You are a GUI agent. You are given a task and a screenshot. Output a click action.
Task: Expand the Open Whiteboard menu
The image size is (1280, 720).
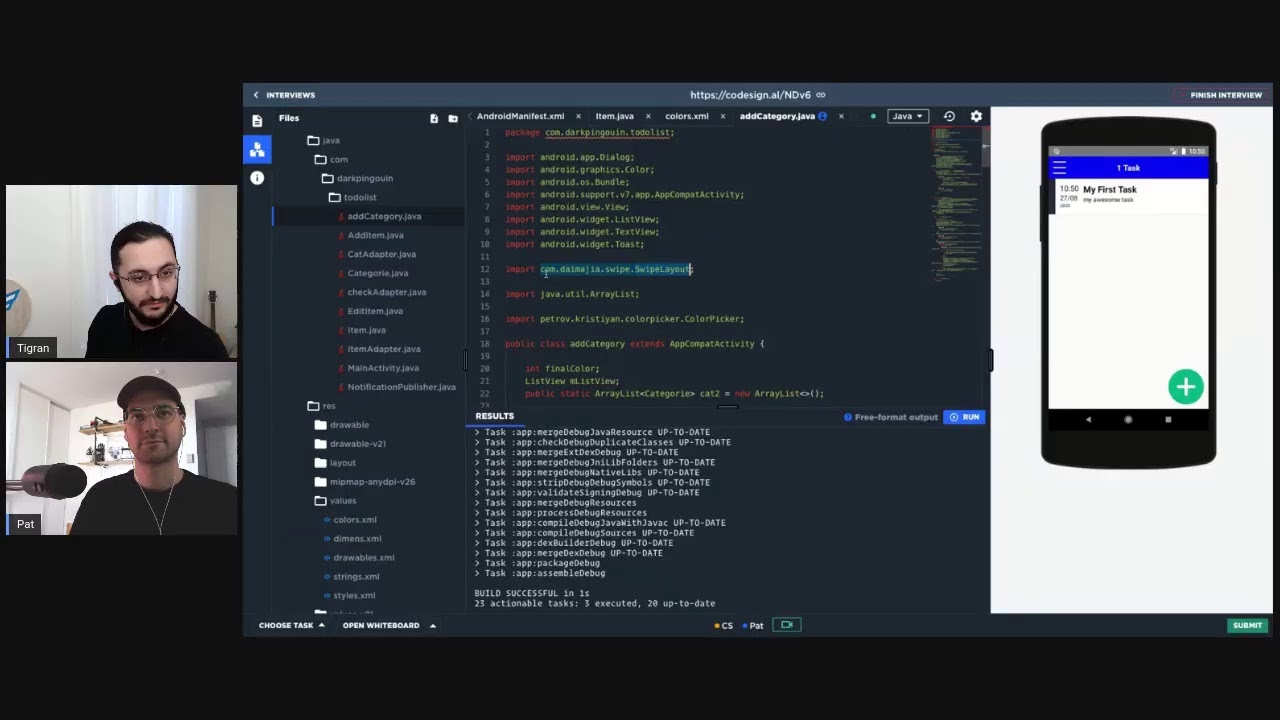pyautogui.click(x=389, y=625)
